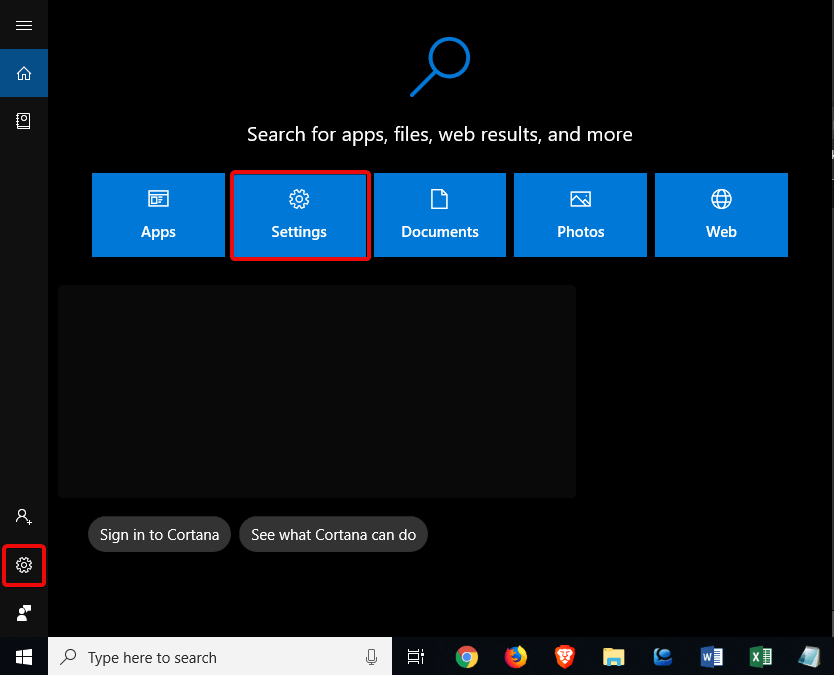Select the Settings search filter

click(298, 215)
